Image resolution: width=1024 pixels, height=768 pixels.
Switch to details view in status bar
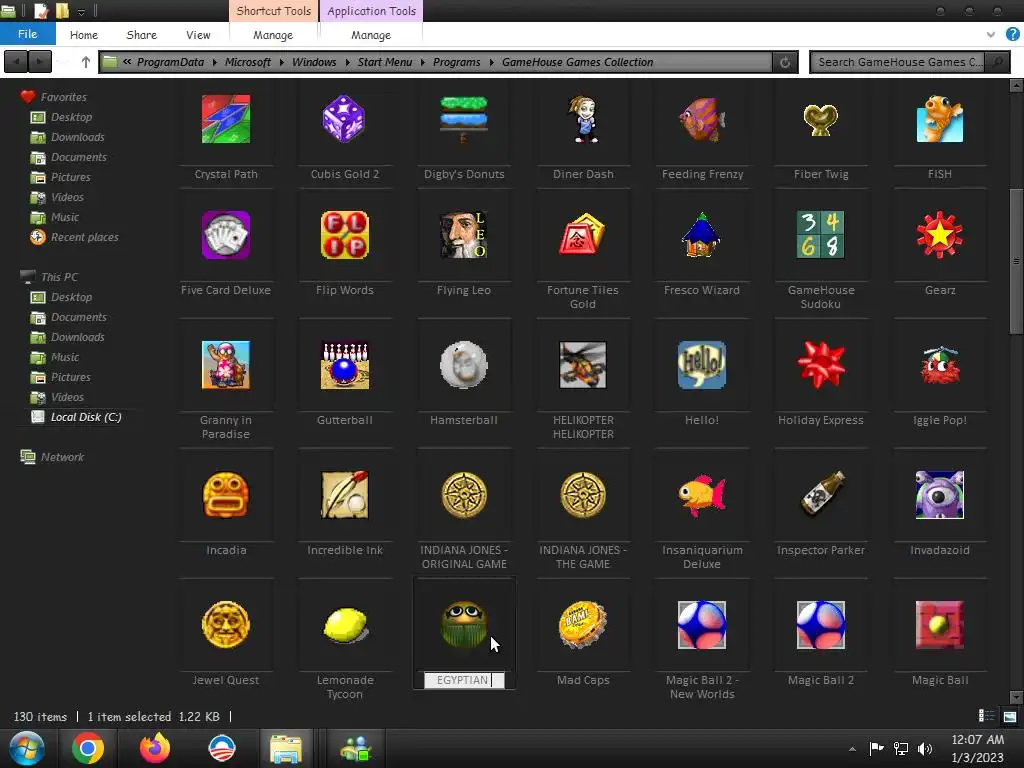(986, 716)
